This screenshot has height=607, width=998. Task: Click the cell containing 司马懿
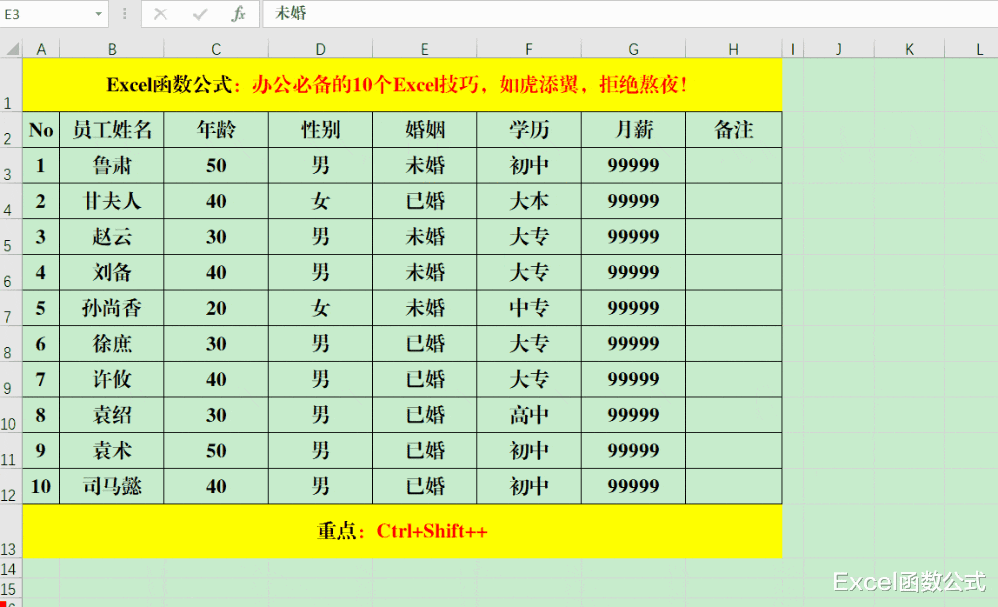coord(111,486)
